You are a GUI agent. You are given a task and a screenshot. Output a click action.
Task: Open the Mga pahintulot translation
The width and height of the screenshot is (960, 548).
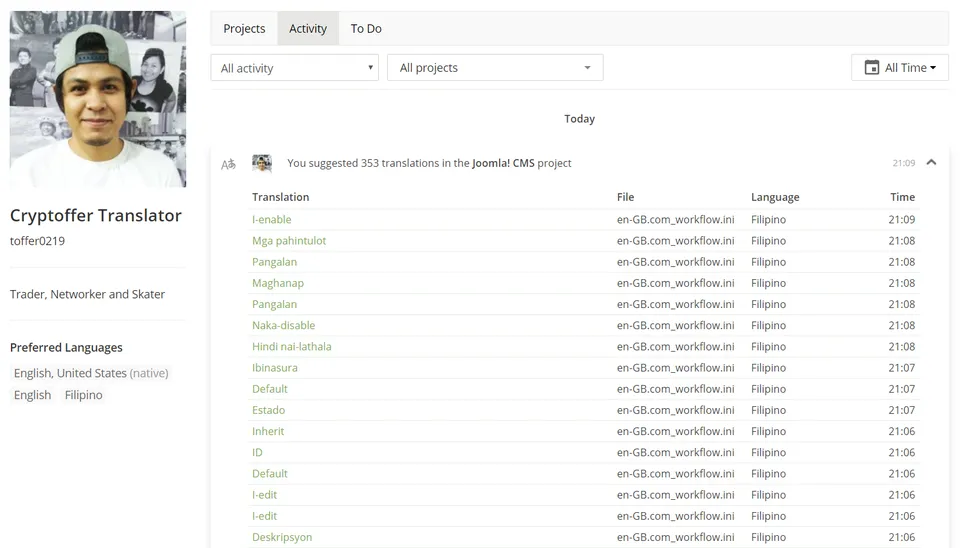(289, 241)
